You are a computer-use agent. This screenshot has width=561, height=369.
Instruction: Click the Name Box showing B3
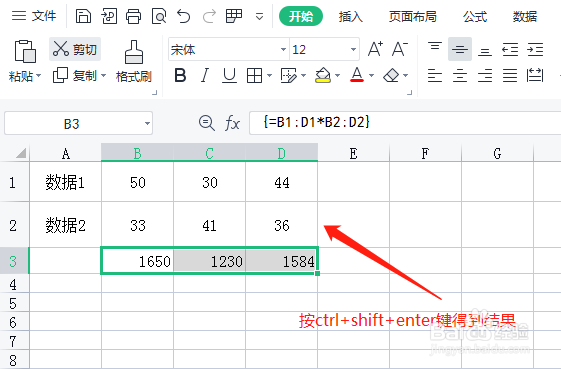(72, 123)
